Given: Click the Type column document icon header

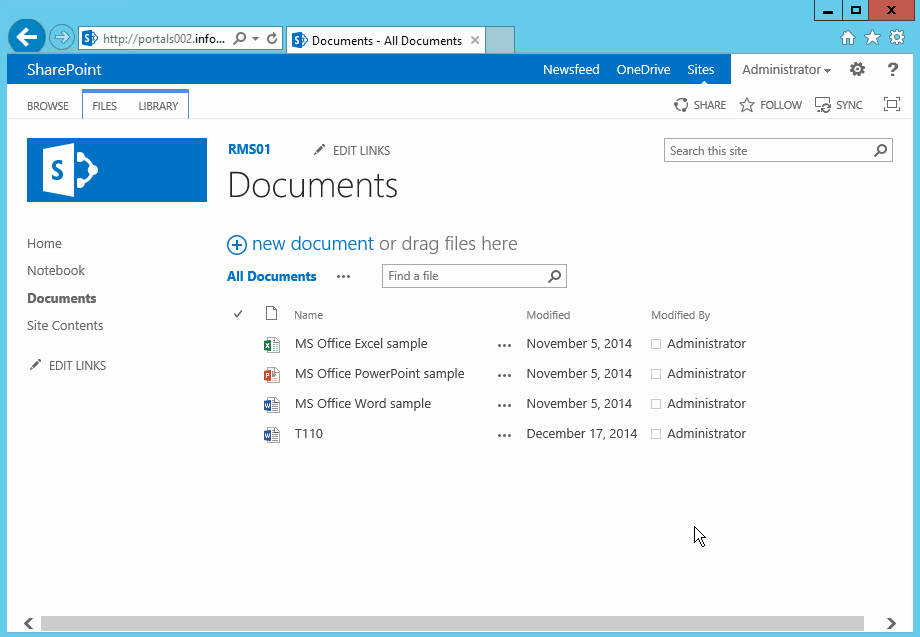Looking at the screenshot, I should 271,314.
